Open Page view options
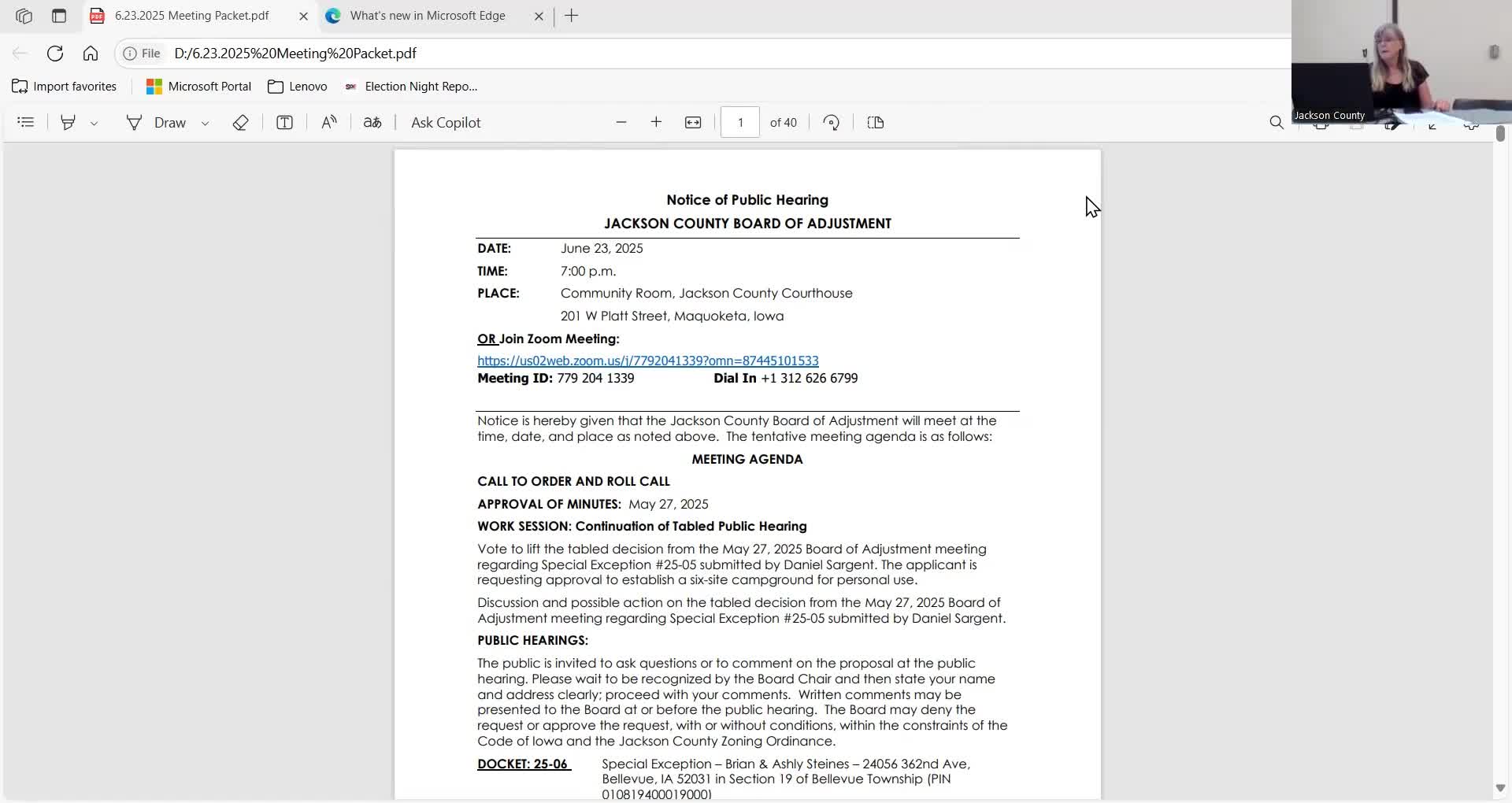The image size is (1512, 803). click(876, 123)
